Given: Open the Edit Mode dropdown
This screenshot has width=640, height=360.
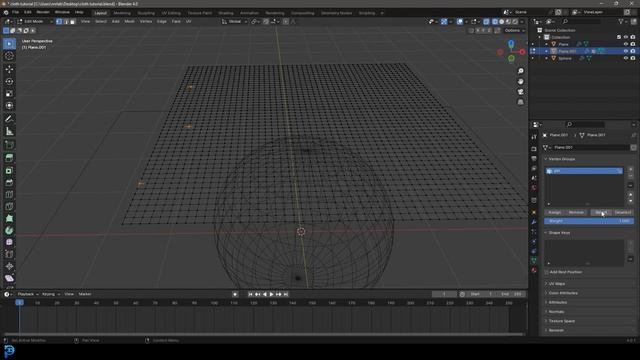Looking at the screenshot, I should 35,21.
